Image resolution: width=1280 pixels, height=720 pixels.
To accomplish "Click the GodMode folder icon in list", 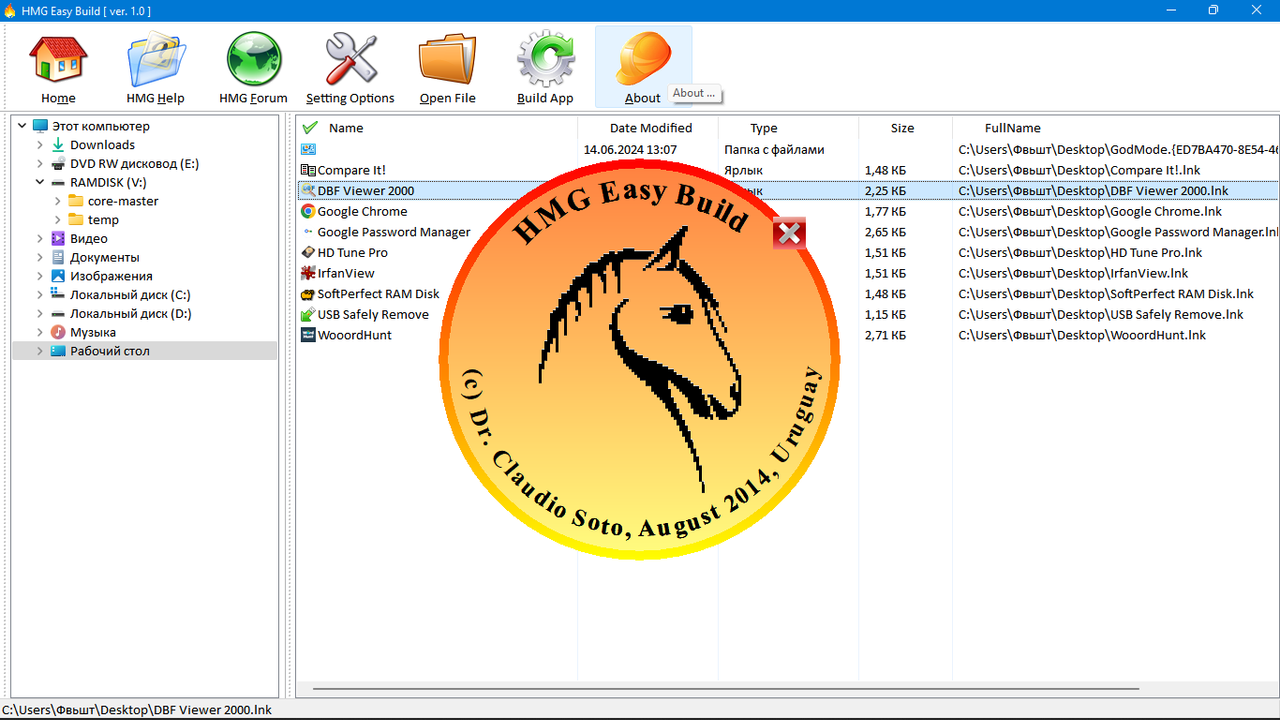I will [308, 149].
